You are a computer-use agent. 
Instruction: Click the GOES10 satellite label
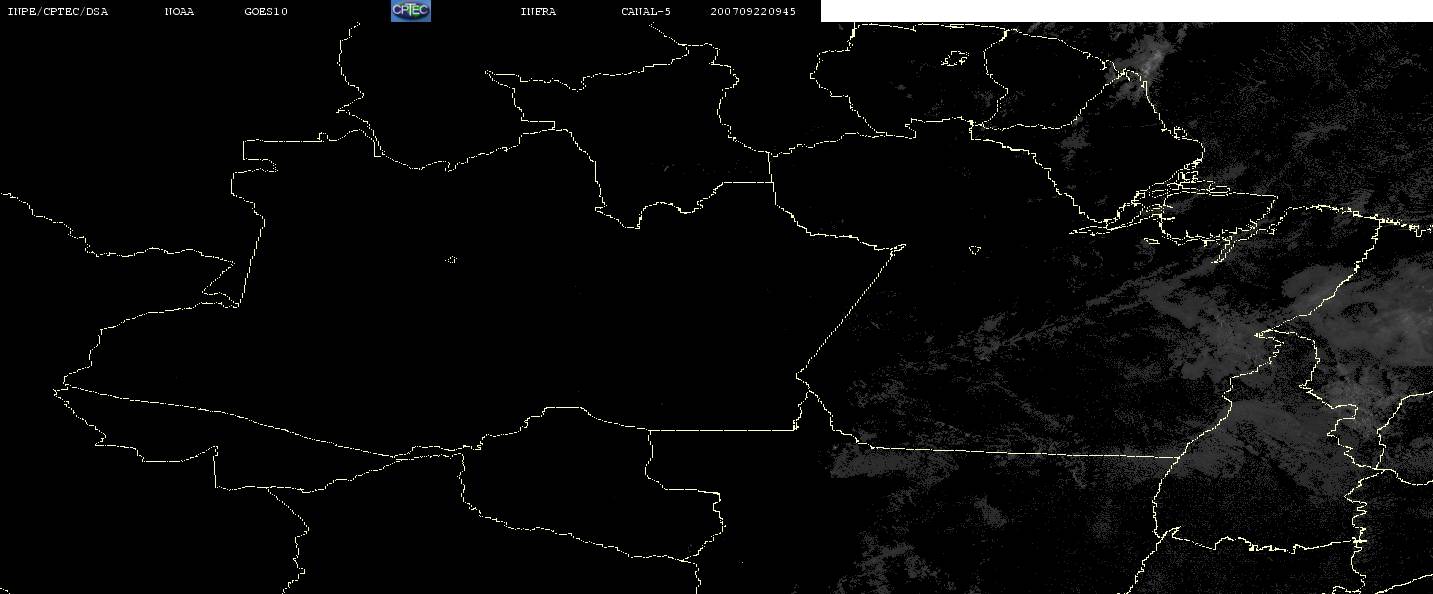coord(266,12)
